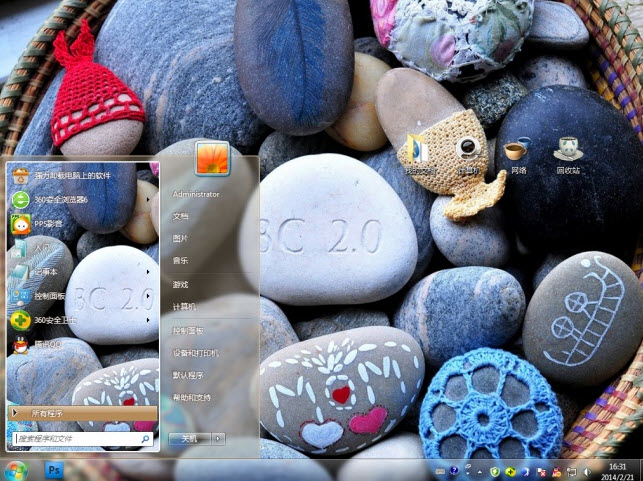Open PPS影音 from the Start menu
This screenshot has width=643, height=481.
tap(82, 224)
